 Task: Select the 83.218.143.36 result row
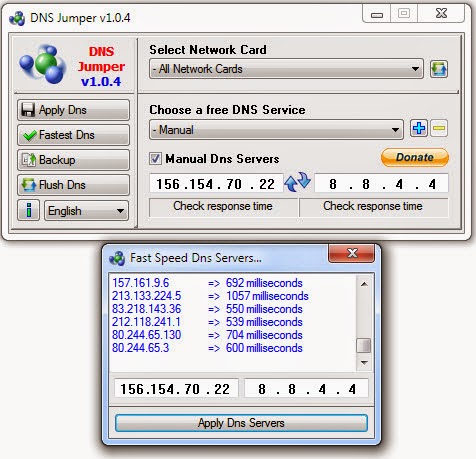tap(207, 309)
